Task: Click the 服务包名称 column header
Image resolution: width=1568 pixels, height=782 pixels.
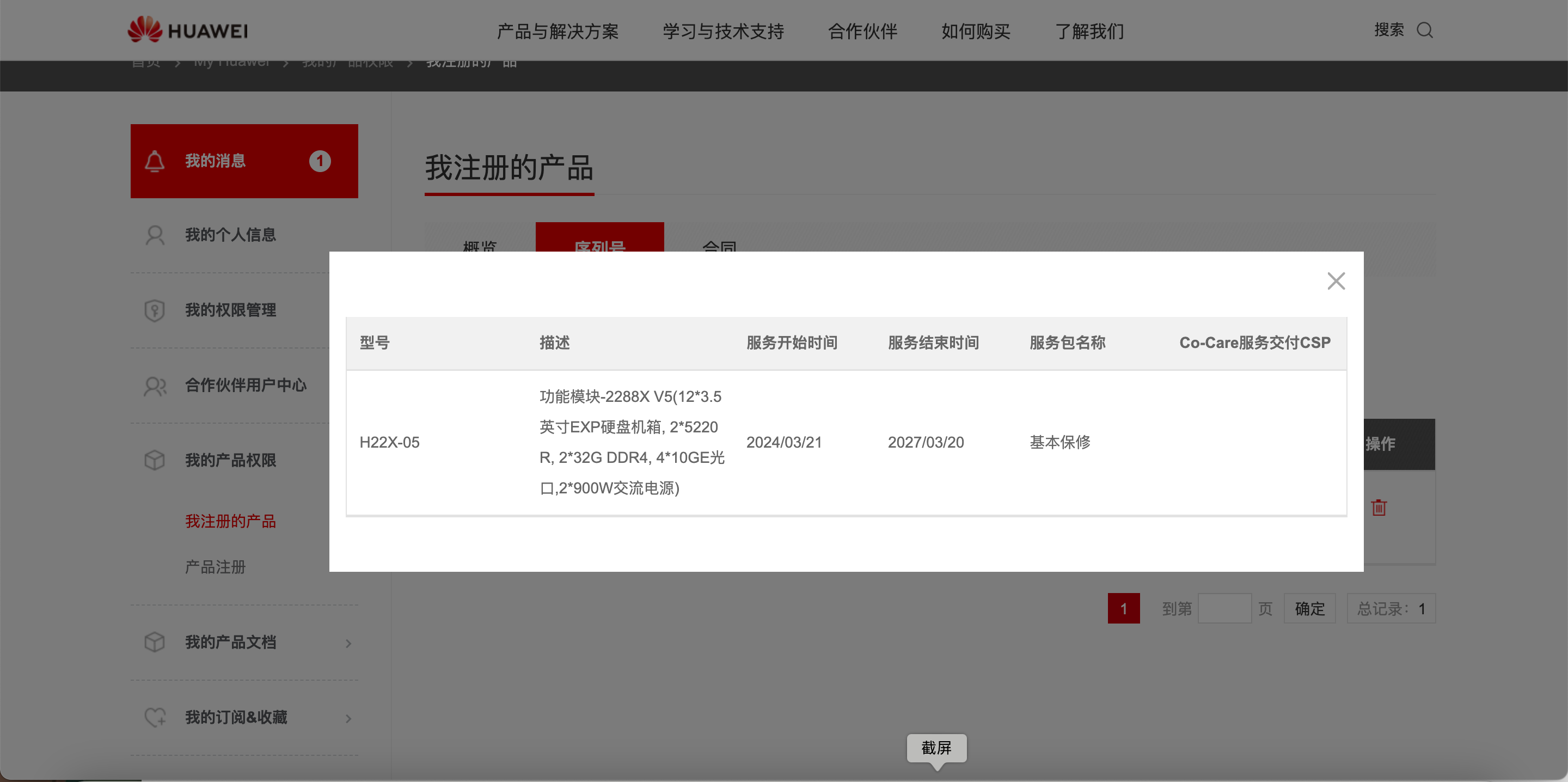Action: coord(1068,343)
